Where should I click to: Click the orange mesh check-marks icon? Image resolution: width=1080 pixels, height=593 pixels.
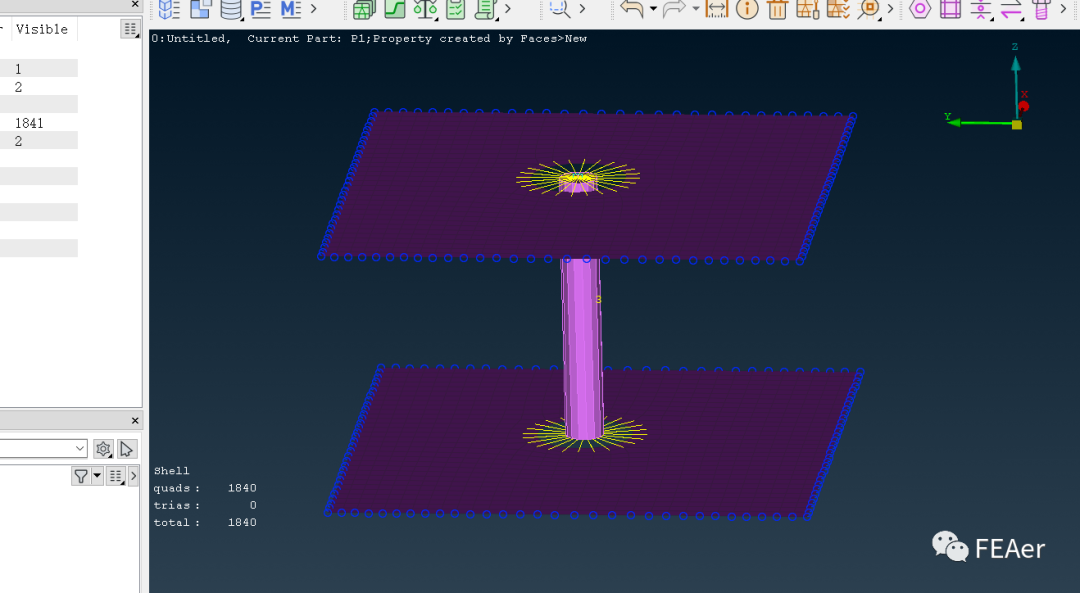click(838, 9)
